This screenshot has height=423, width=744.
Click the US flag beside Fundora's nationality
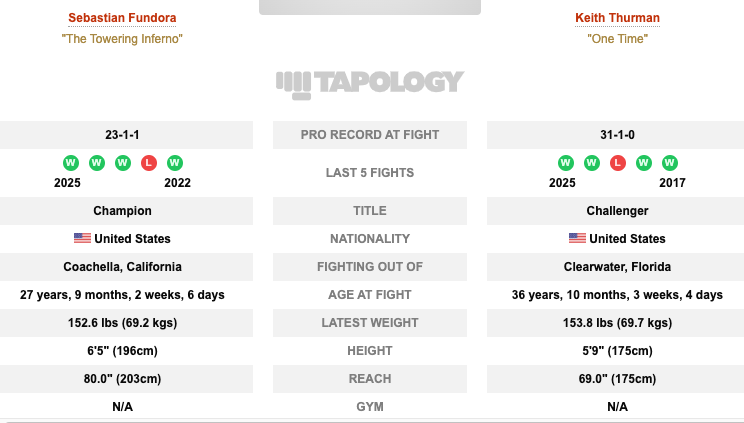[x=83, y=238]
